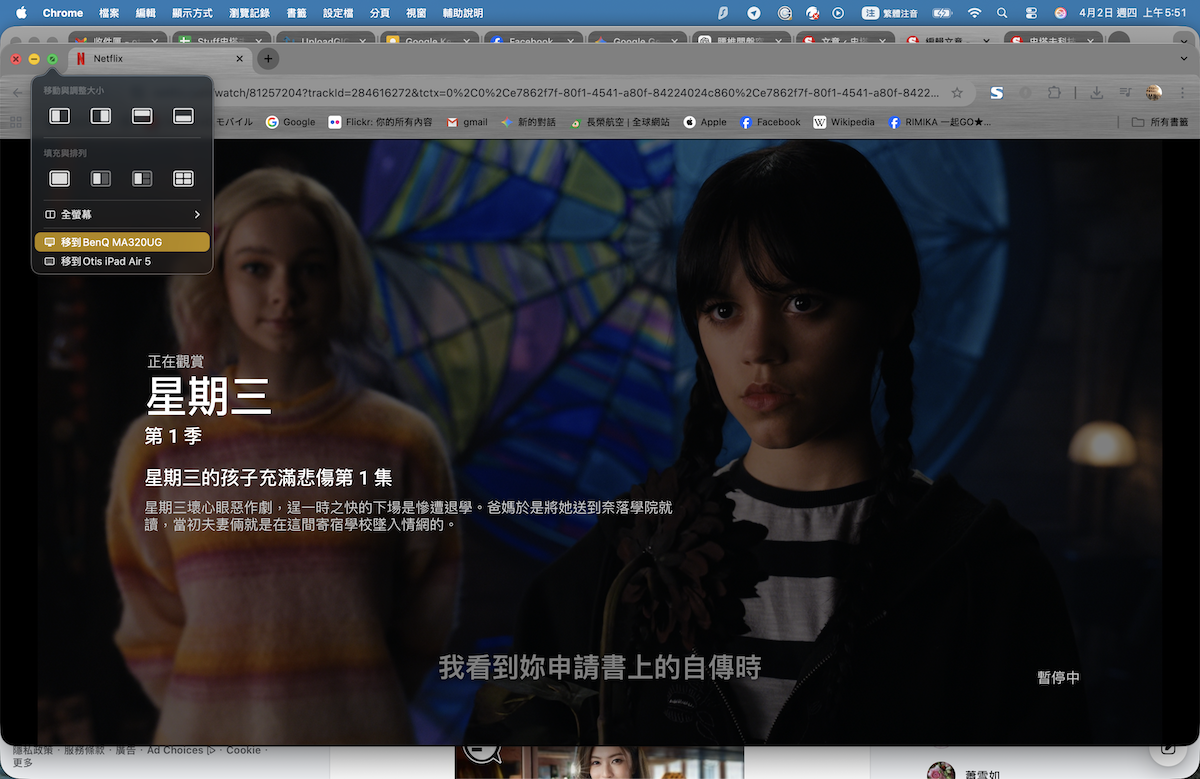Select the fill-screen arrangement icon
Screen dimensions: 1200x779
point(60,179)
